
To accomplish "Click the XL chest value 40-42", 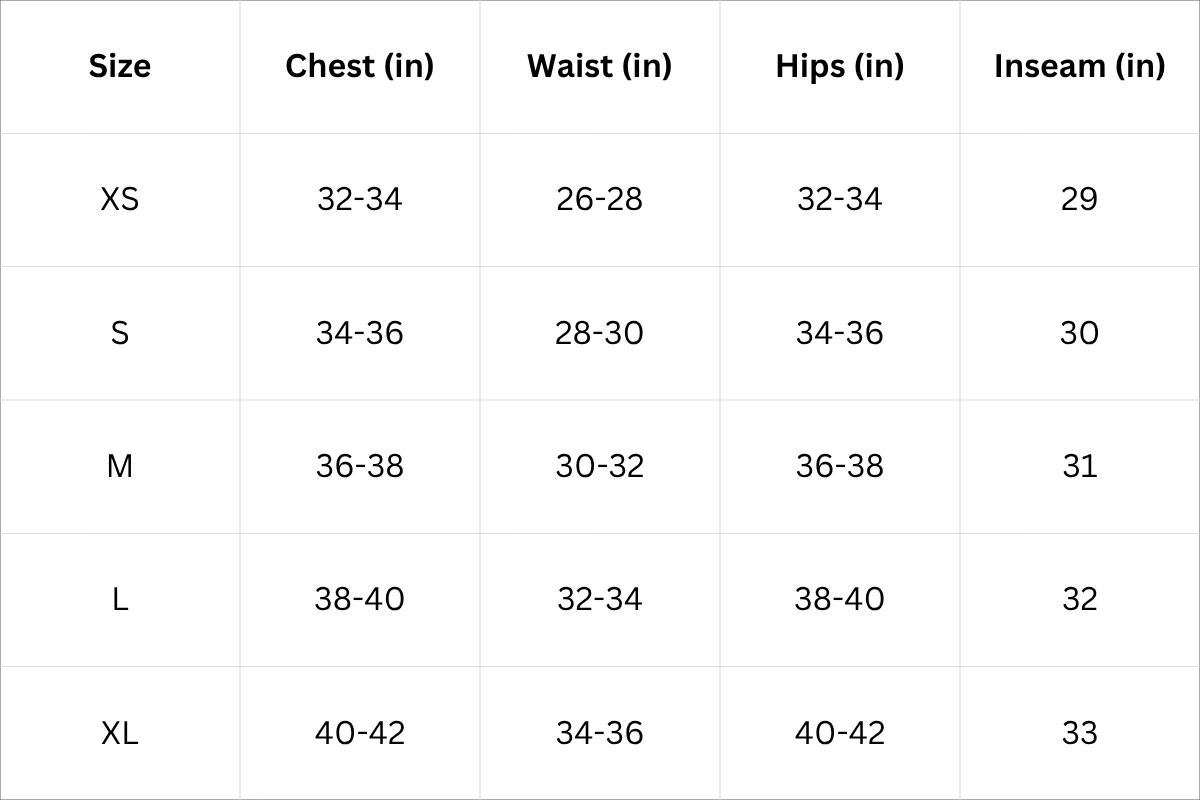I will (360, 733).
